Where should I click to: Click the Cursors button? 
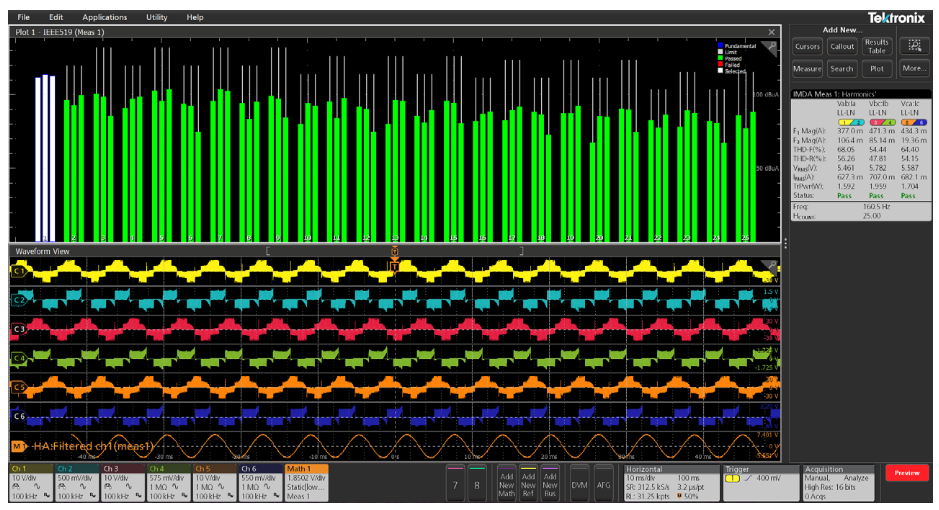point(807,46)
